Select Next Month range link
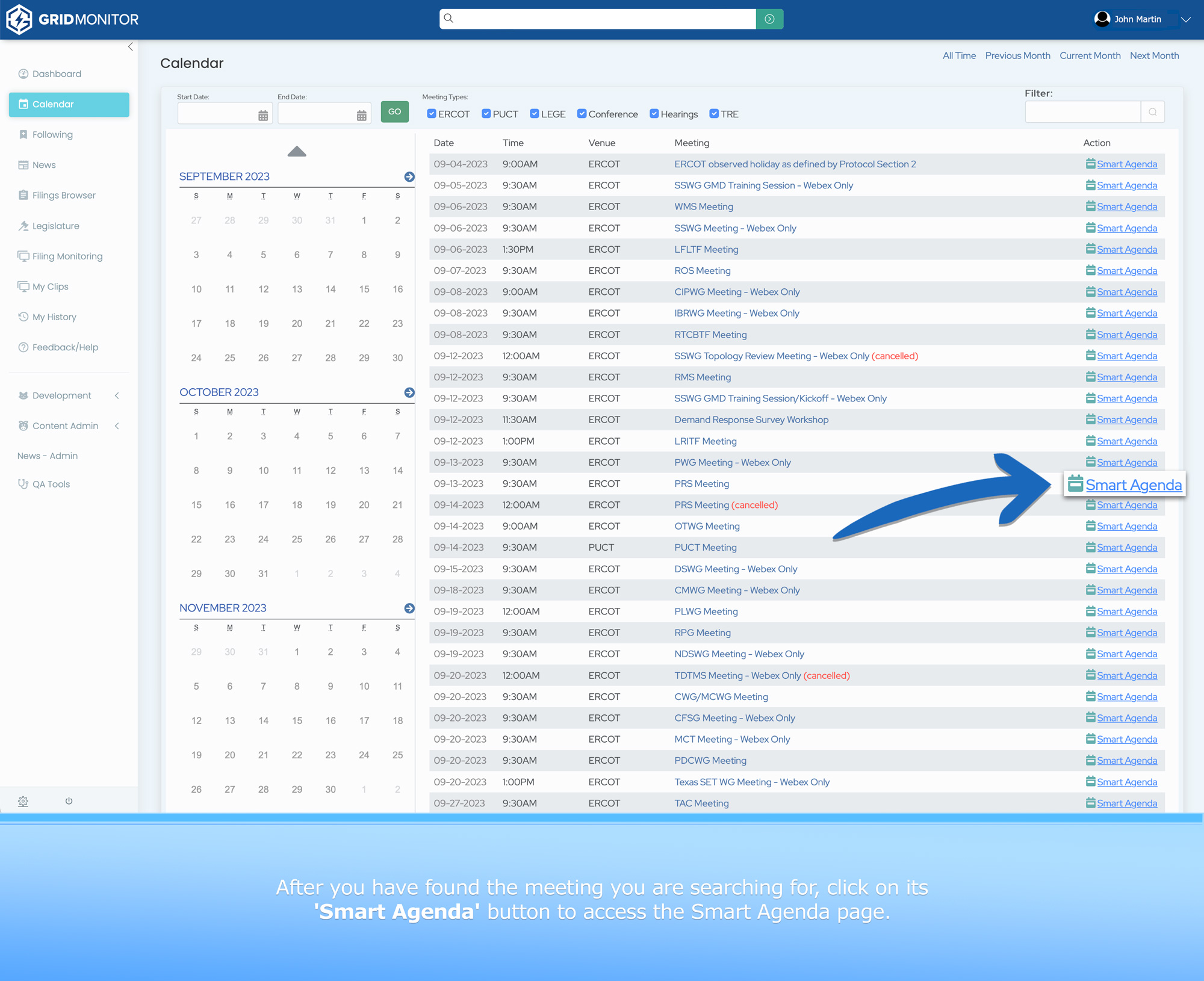Viewport: 1204px width, 981px height. (1154, 56)
